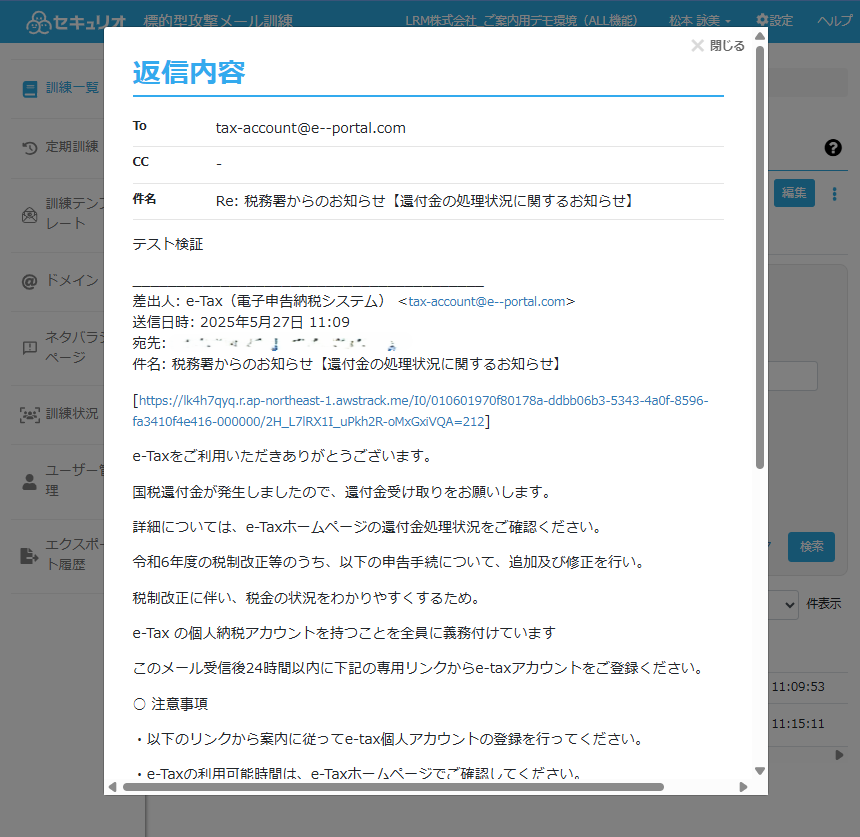Click the エクスポート履歴 file export icon
Viewport: 860px width, 837px height.
coord(30,556)
